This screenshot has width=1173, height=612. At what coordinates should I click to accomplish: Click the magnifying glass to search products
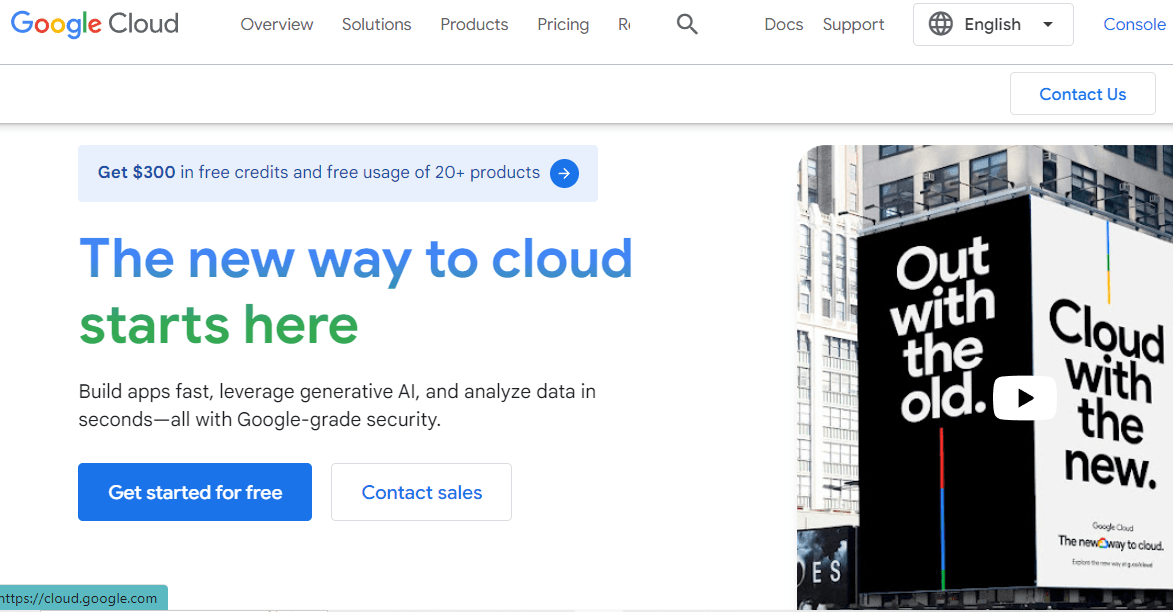pyautogui.click(x=687, y=24)
